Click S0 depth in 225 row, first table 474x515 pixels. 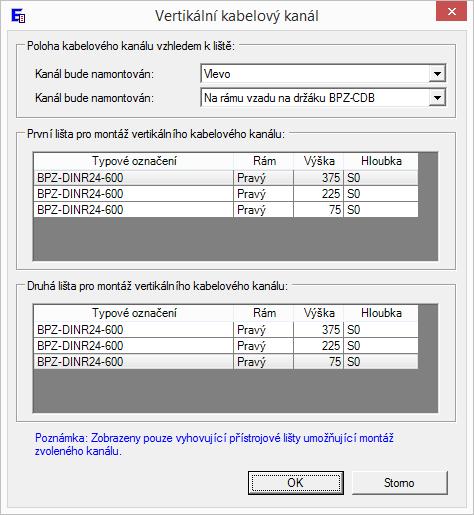[x=381, y=194]
